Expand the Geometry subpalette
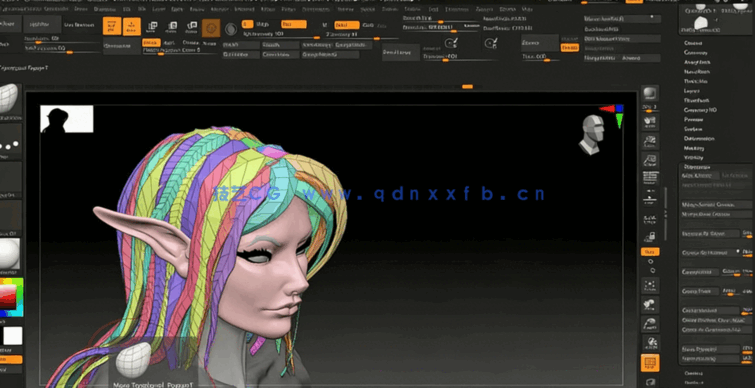 (696, 52)
